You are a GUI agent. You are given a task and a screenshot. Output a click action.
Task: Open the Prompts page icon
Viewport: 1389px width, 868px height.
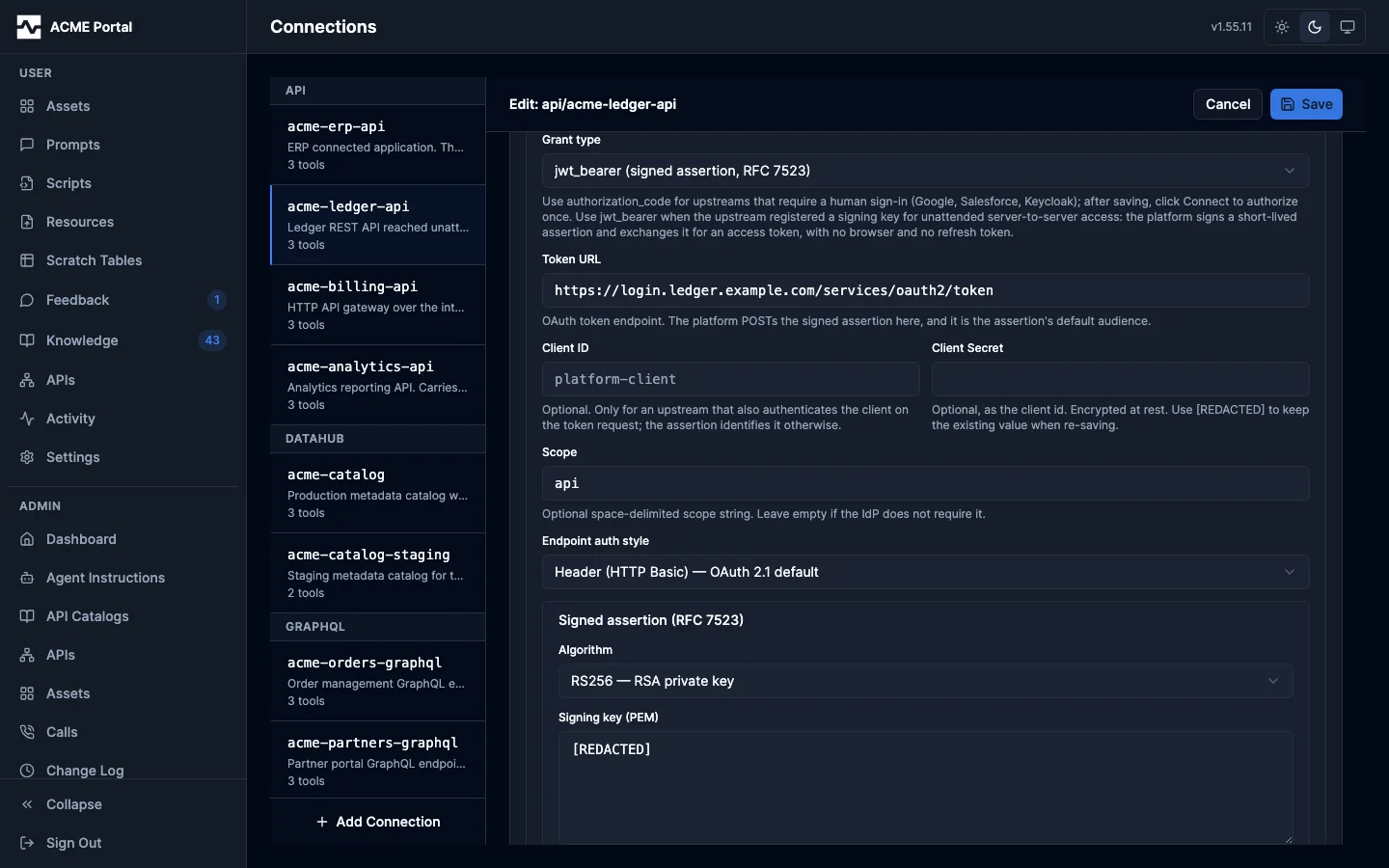[27, 145]
